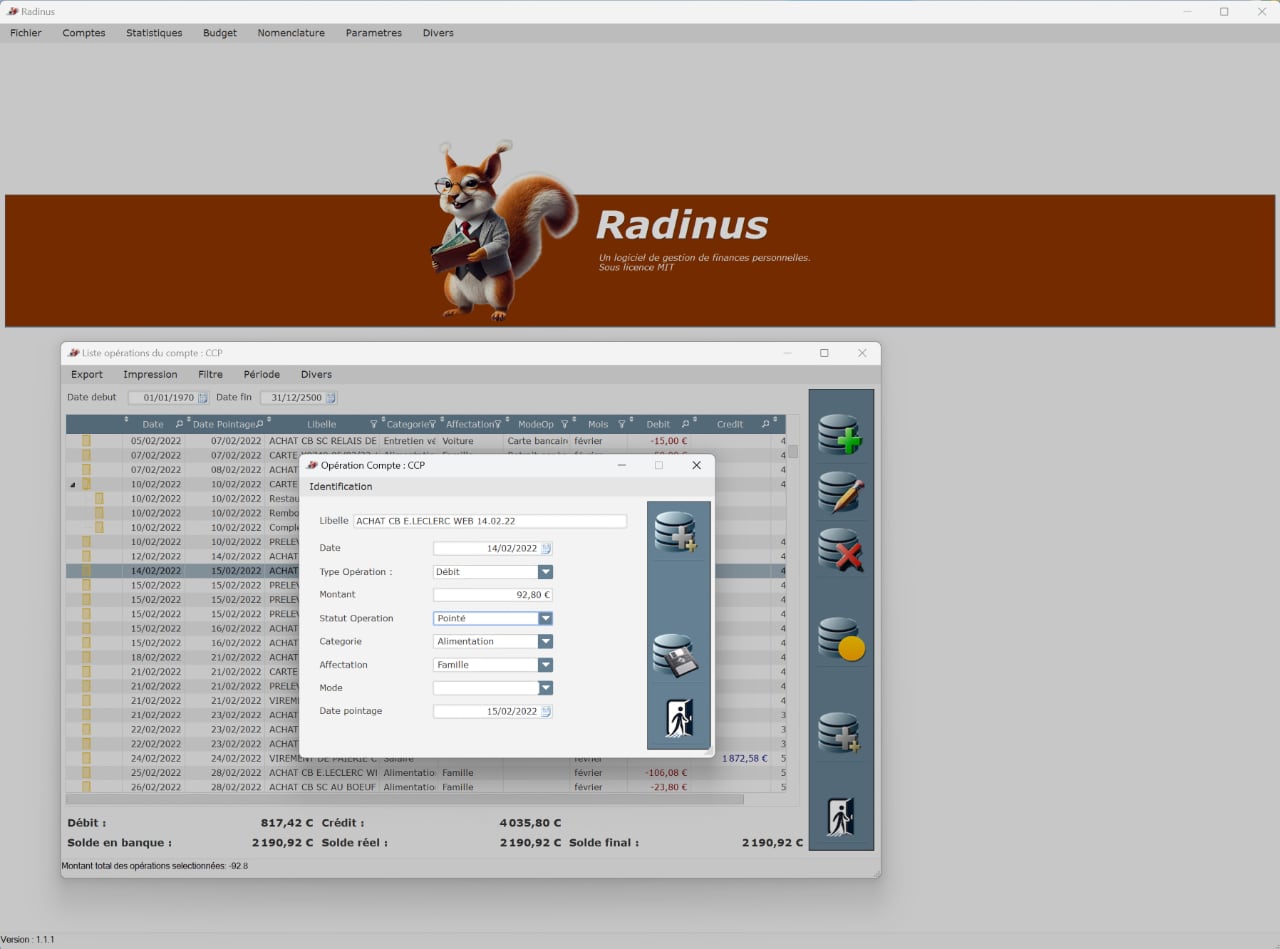Click the delete operation red cross icon
This screenshot has width=1280, height=949.
(841, 549)
